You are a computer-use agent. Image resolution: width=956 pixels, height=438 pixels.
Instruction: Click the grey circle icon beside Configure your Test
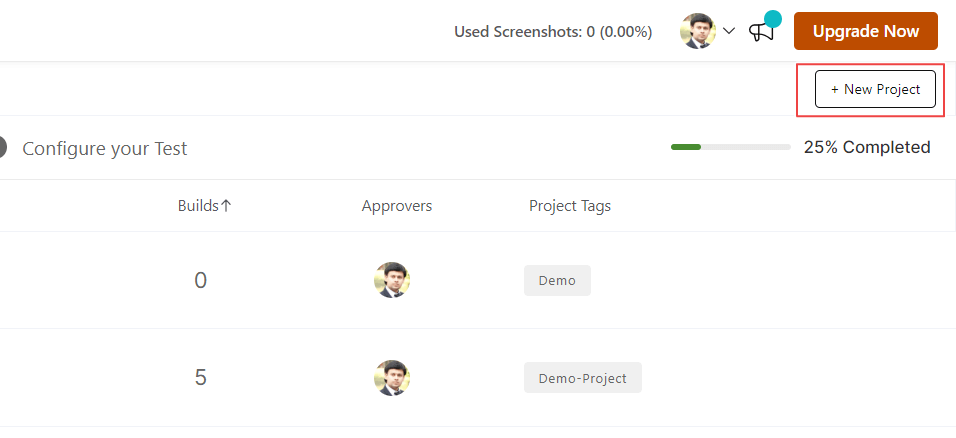(x=2, y=147)
